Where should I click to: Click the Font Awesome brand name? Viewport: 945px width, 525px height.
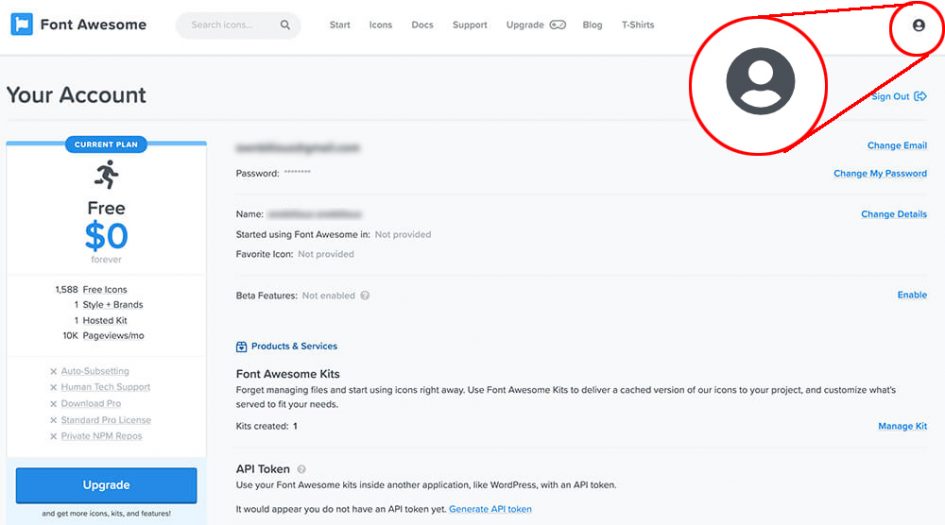93,25
